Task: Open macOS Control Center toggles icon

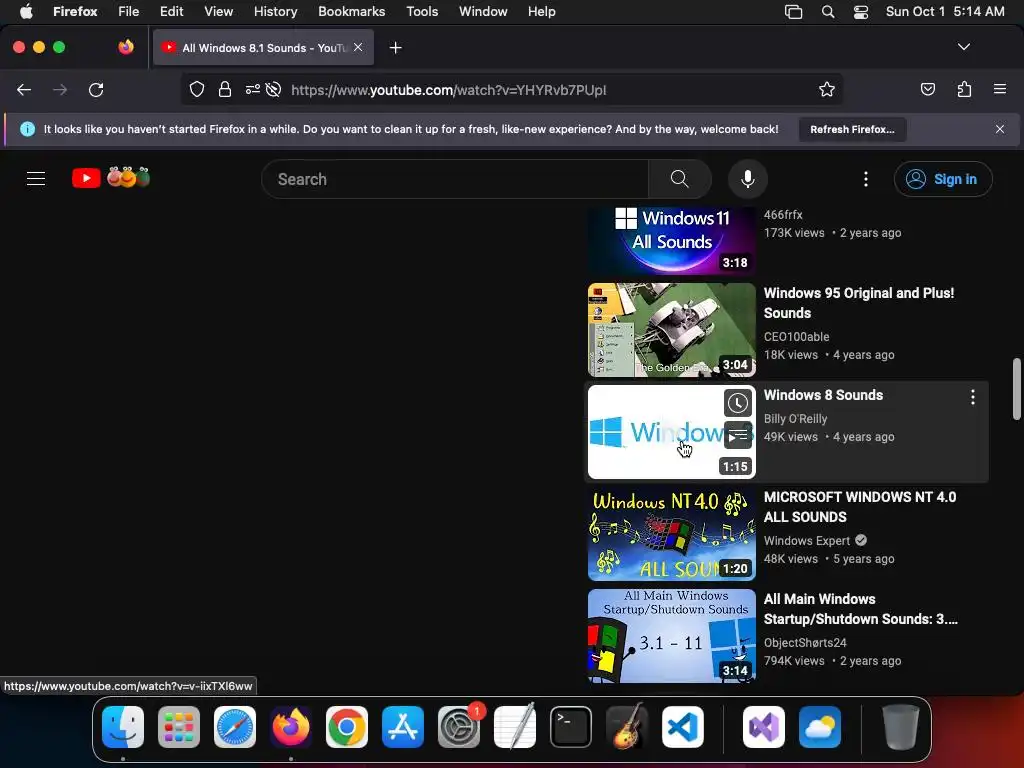Action: (x=861, y=12)
